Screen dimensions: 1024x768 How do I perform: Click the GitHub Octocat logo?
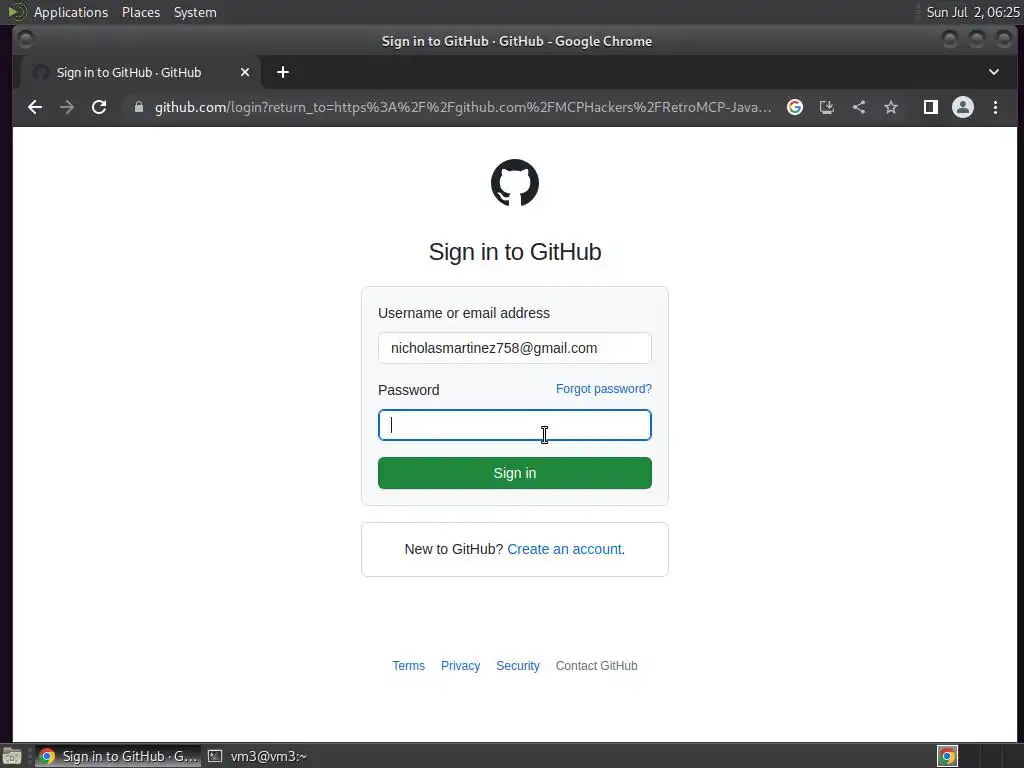point(515,183)
